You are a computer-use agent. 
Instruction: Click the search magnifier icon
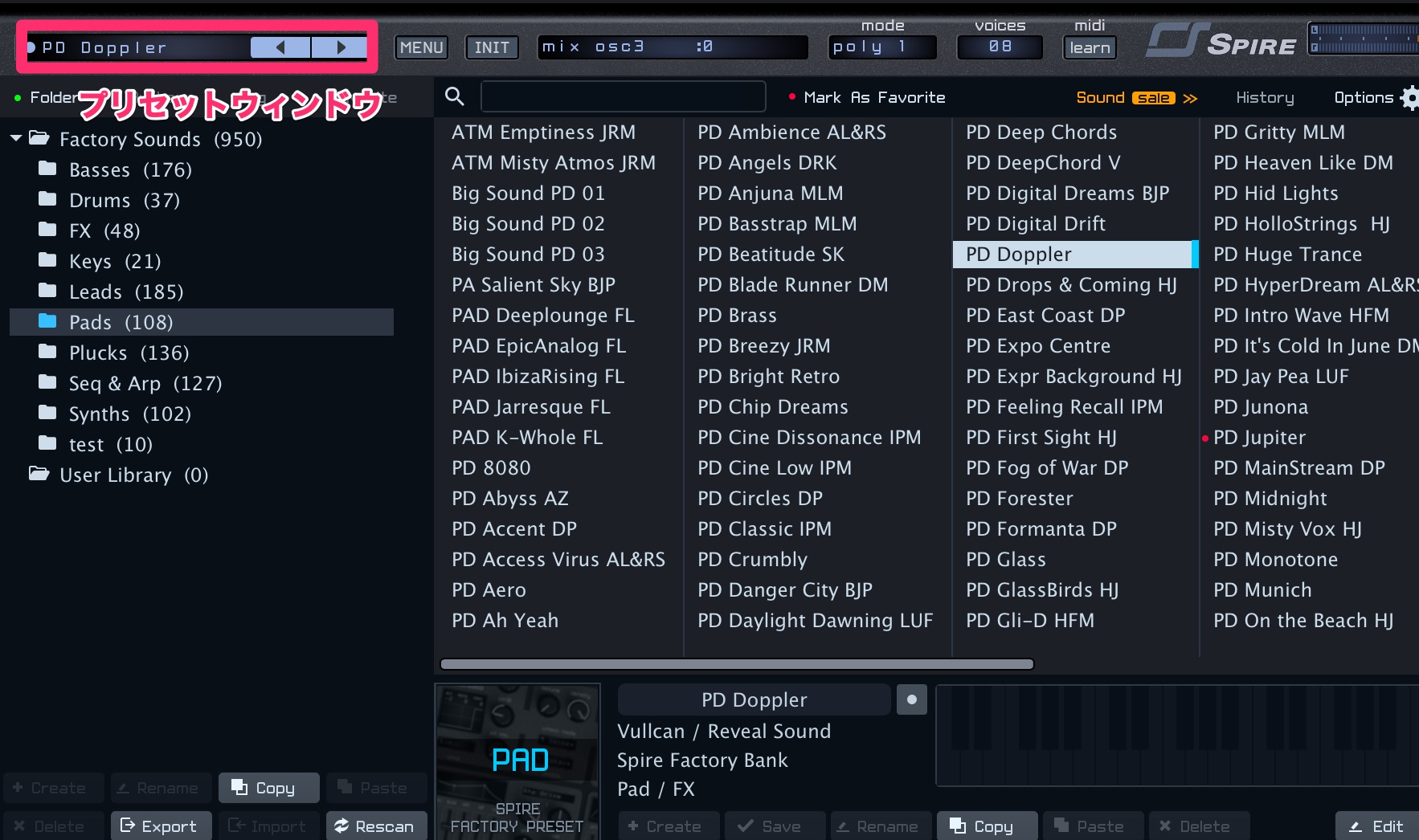pos(455,97)
